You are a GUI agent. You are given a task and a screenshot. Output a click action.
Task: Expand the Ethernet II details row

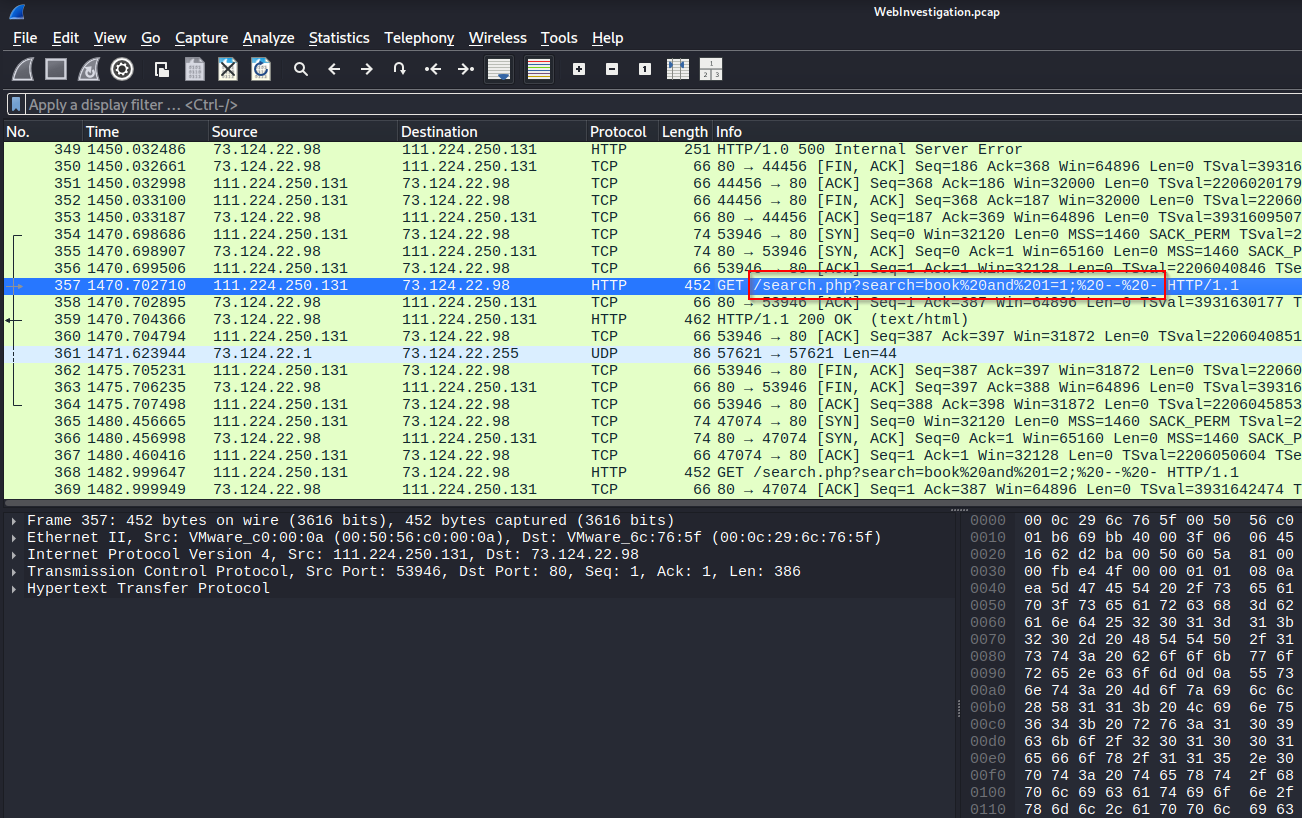pyautogui.click(x=13, y=538)
